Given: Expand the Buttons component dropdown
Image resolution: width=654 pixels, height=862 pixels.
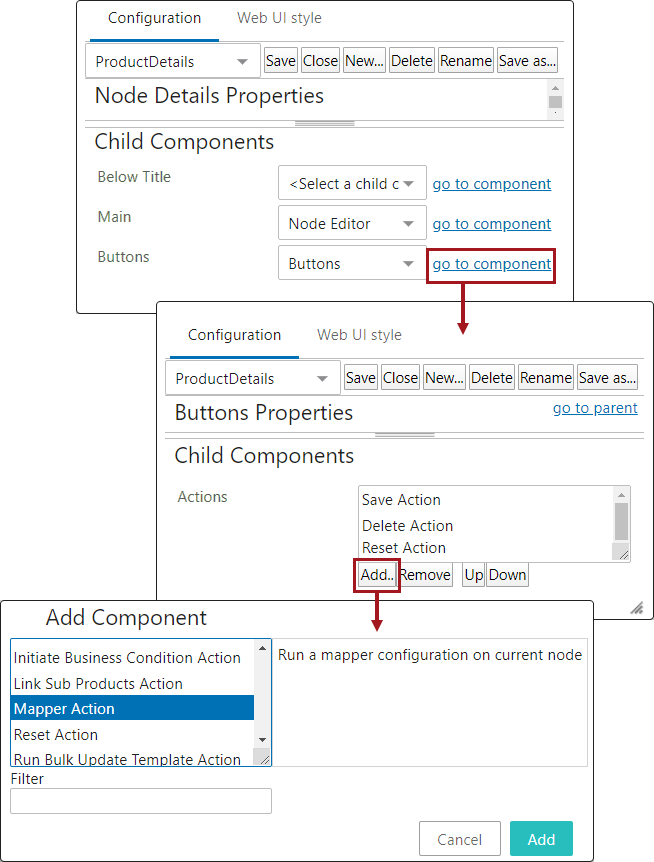Looking at the screenshot, I should click(x=352, y=263).
